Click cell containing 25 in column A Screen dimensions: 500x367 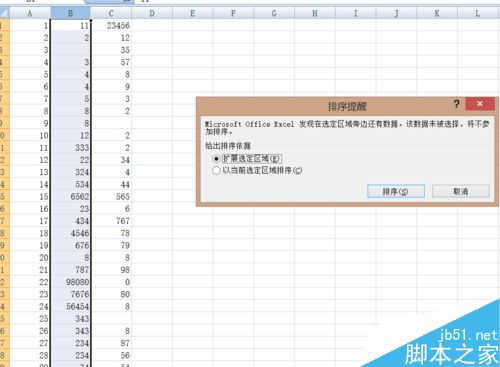click(30, 319)
